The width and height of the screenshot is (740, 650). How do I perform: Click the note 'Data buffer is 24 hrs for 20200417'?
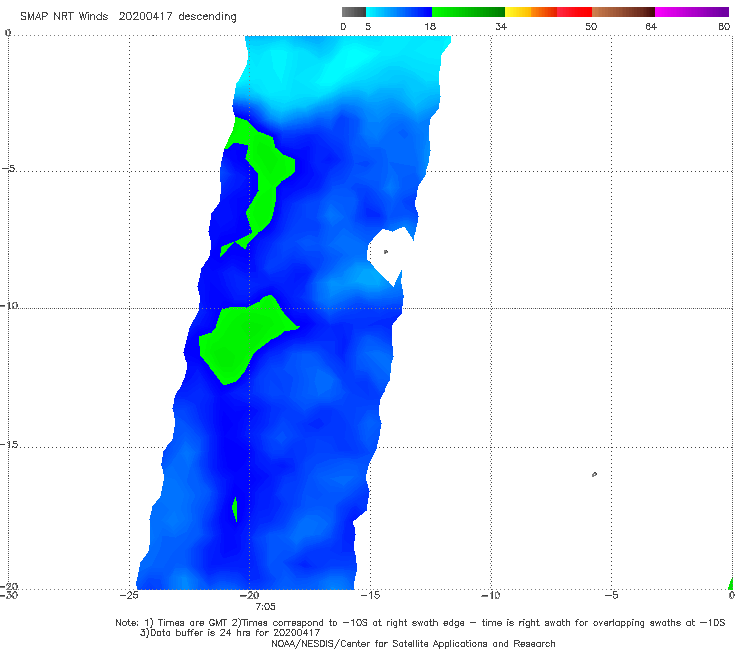[x=230, y=633]
